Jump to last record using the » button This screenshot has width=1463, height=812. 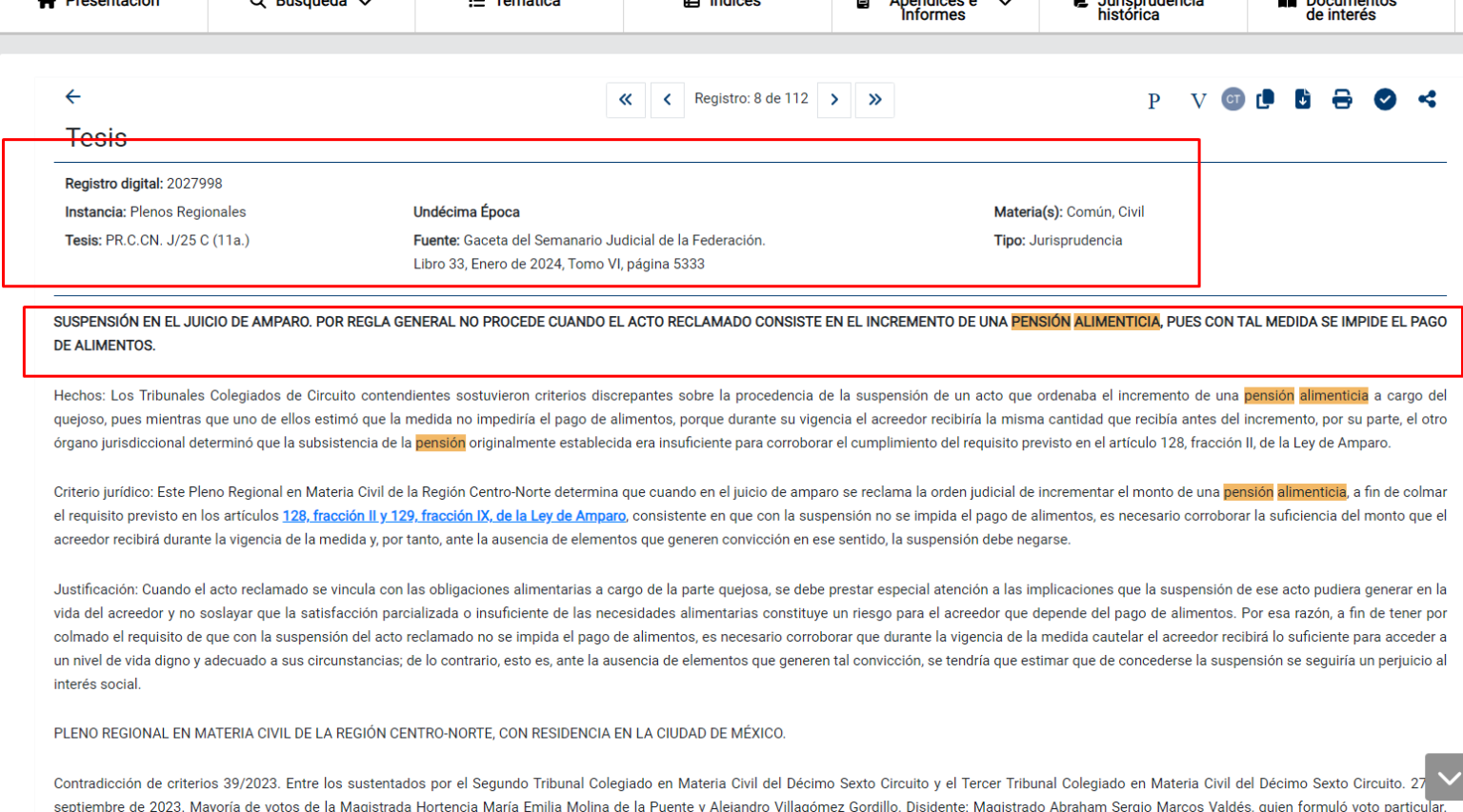pyautogui.click(x=875, y=100)
